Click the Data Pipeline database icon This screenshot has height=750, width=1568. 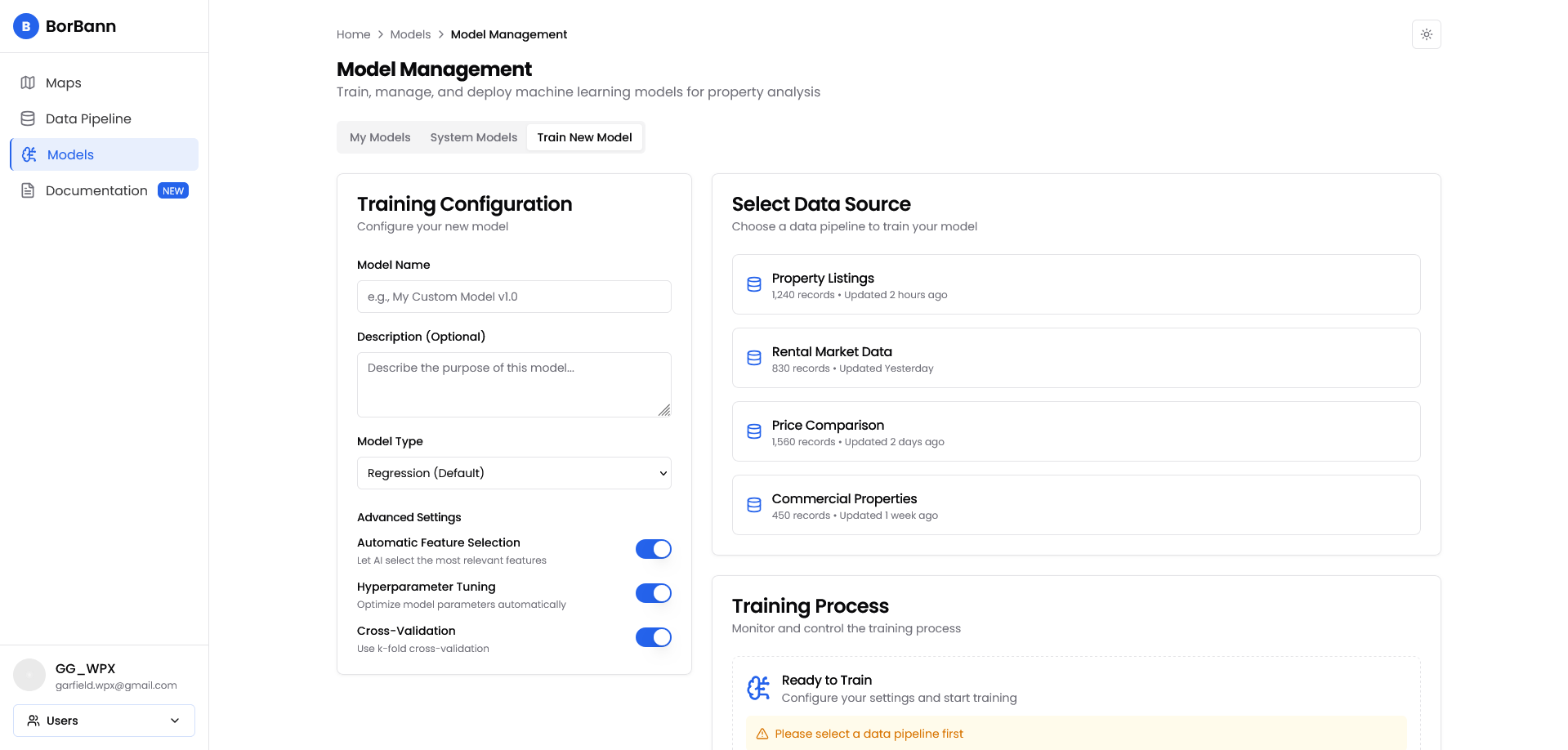(28, 118)
